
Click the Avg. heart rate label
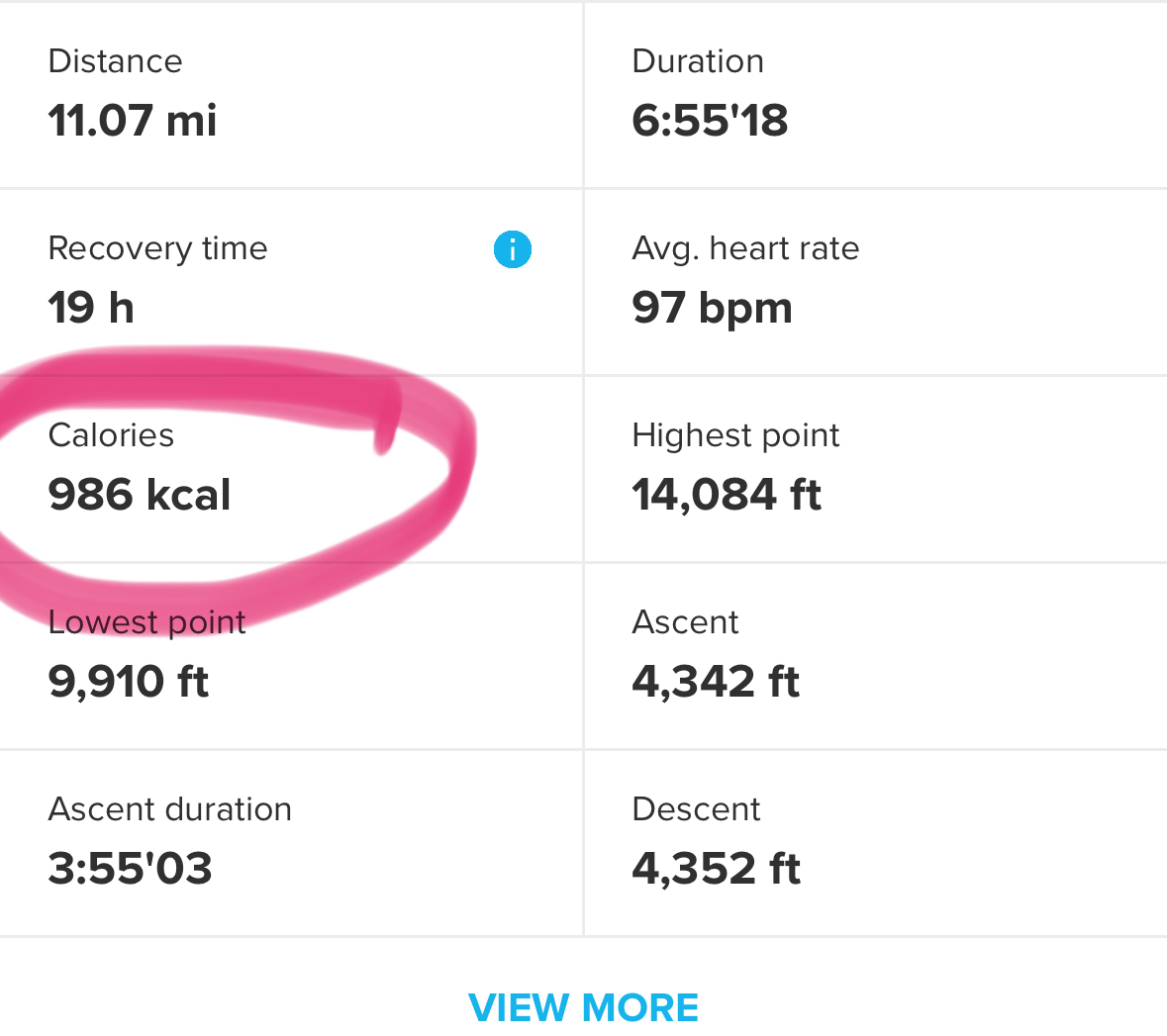pyautogui.click(x=745, y=249)
